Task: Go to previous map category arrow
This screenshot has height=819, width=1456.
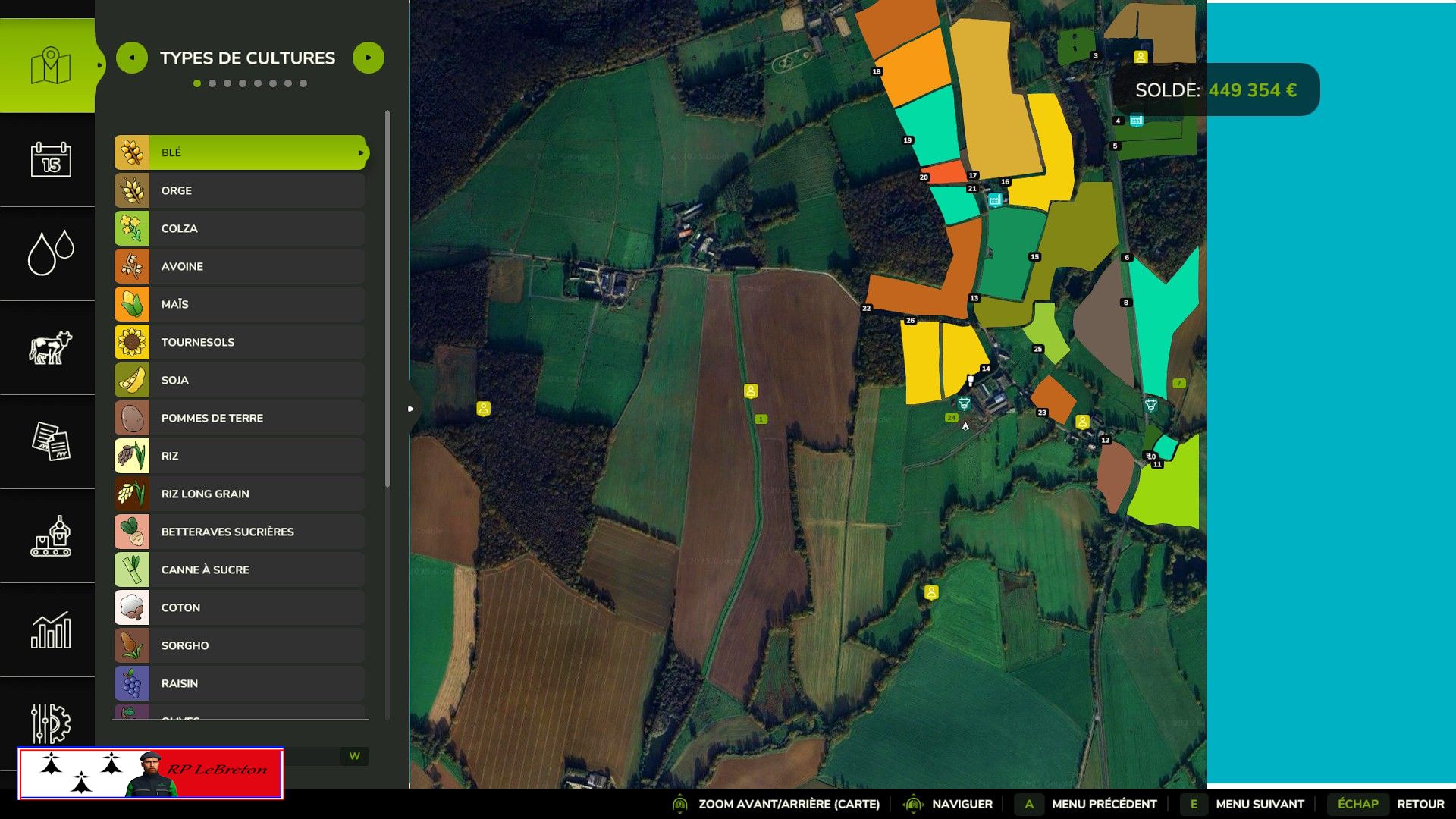Action: [132, 58]
